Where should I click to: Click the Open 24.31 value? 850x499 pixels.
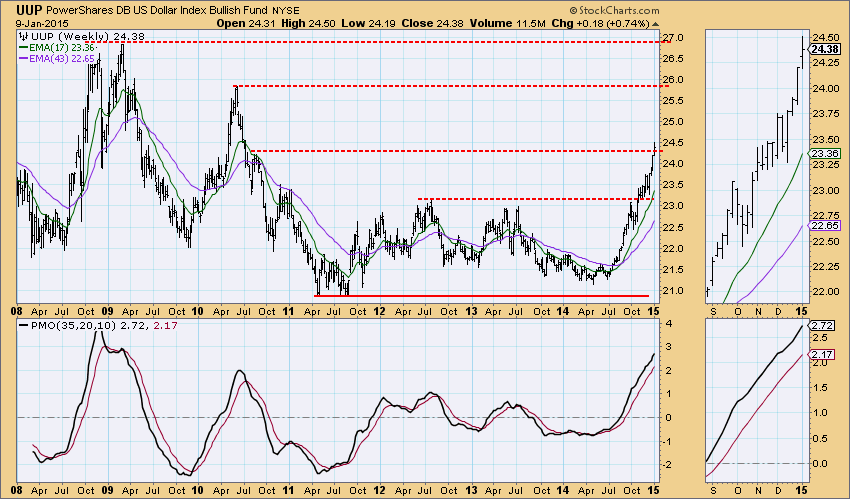pos(246,23)
